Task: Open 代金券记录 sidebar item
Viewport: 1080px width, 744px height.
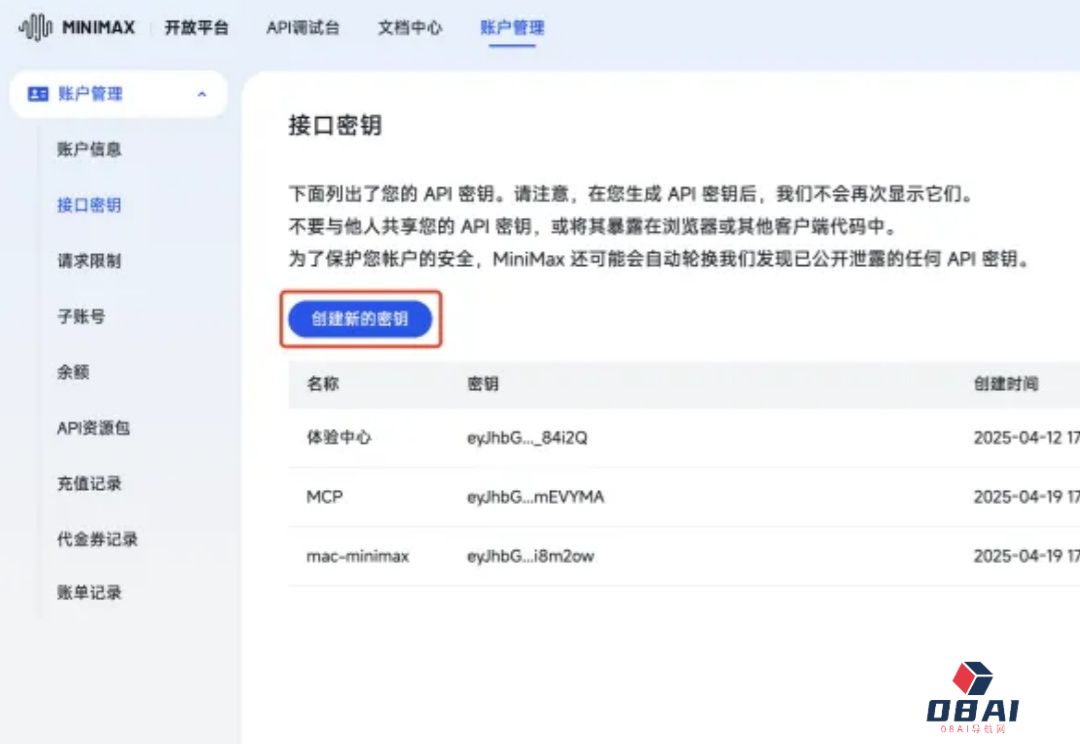Action: click(97, 539)
